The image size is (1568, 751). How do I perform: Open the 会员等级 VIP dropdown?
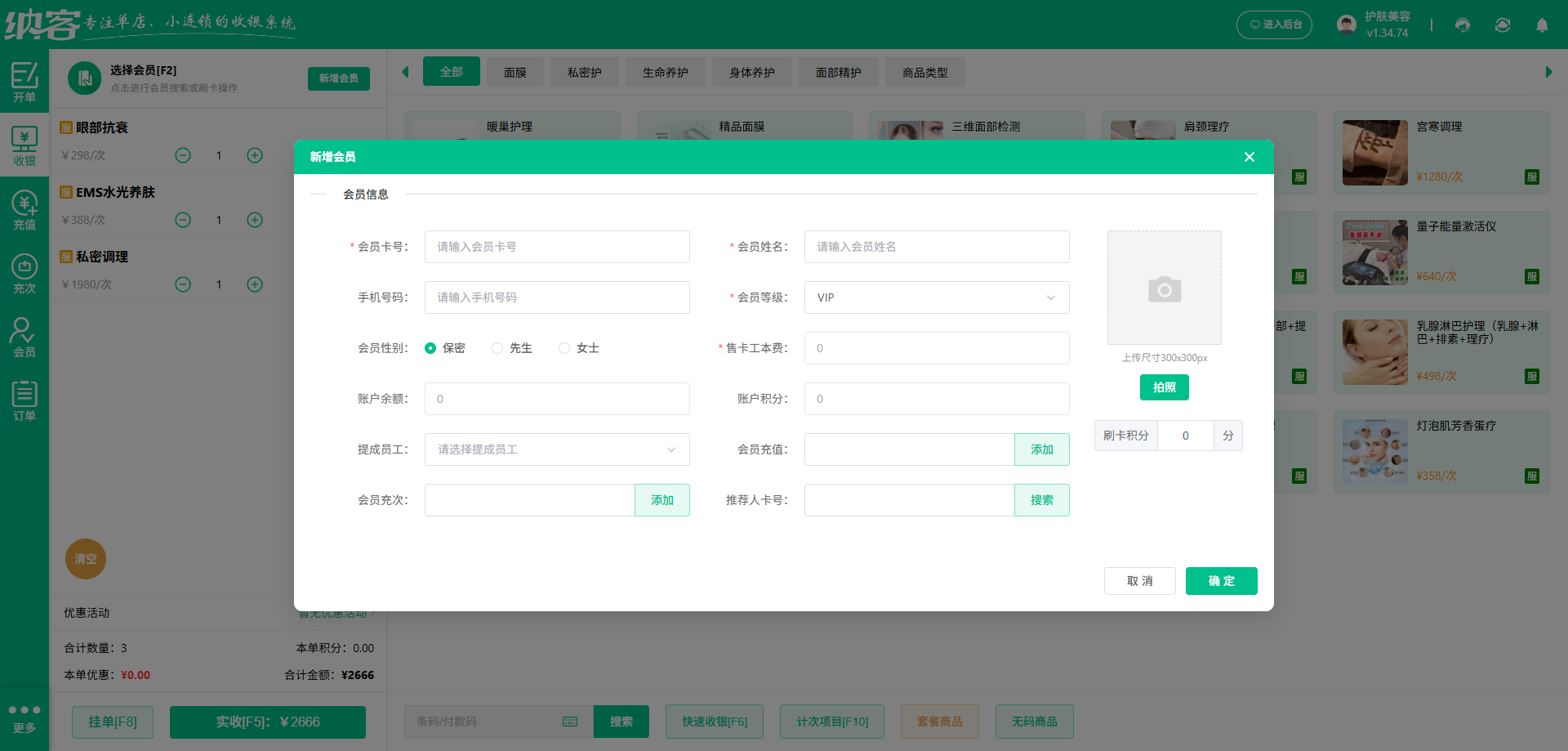(937, 297)
